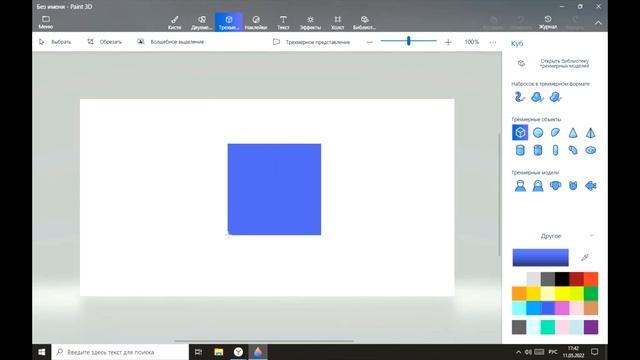Open Yandex Browser from the taskbar
The height and width of the screenshot is (360, 640).
coord(238,352)
